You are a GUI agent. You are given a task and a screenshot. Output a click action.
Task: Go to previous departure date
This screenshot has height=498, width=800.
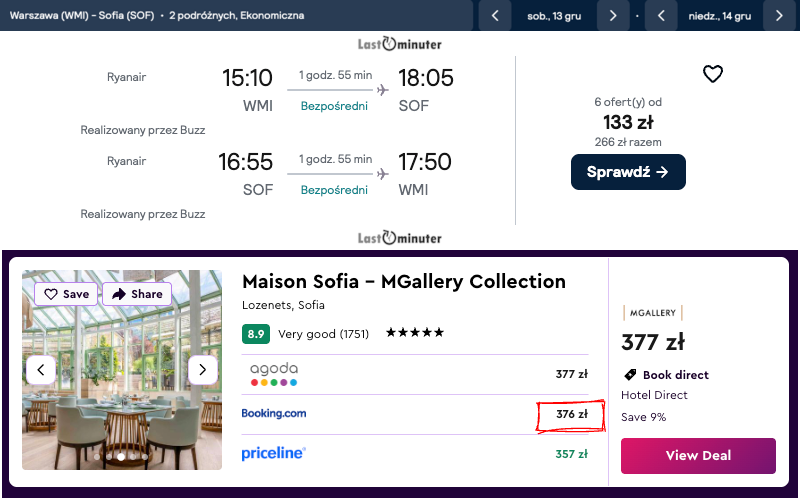pyautogui.click(x=494, y=16)
